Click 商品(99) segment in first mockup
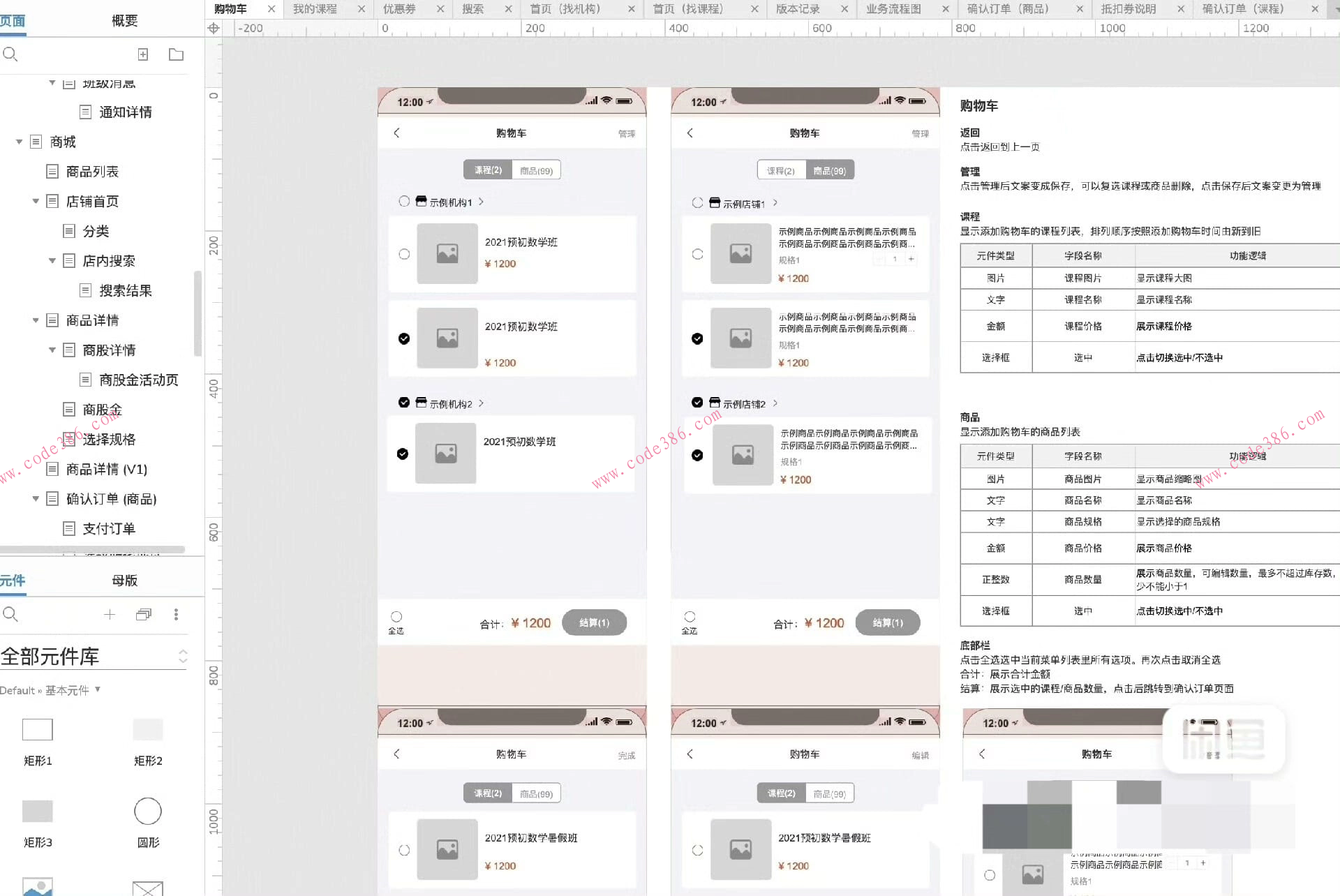 [x=536, y=170]
